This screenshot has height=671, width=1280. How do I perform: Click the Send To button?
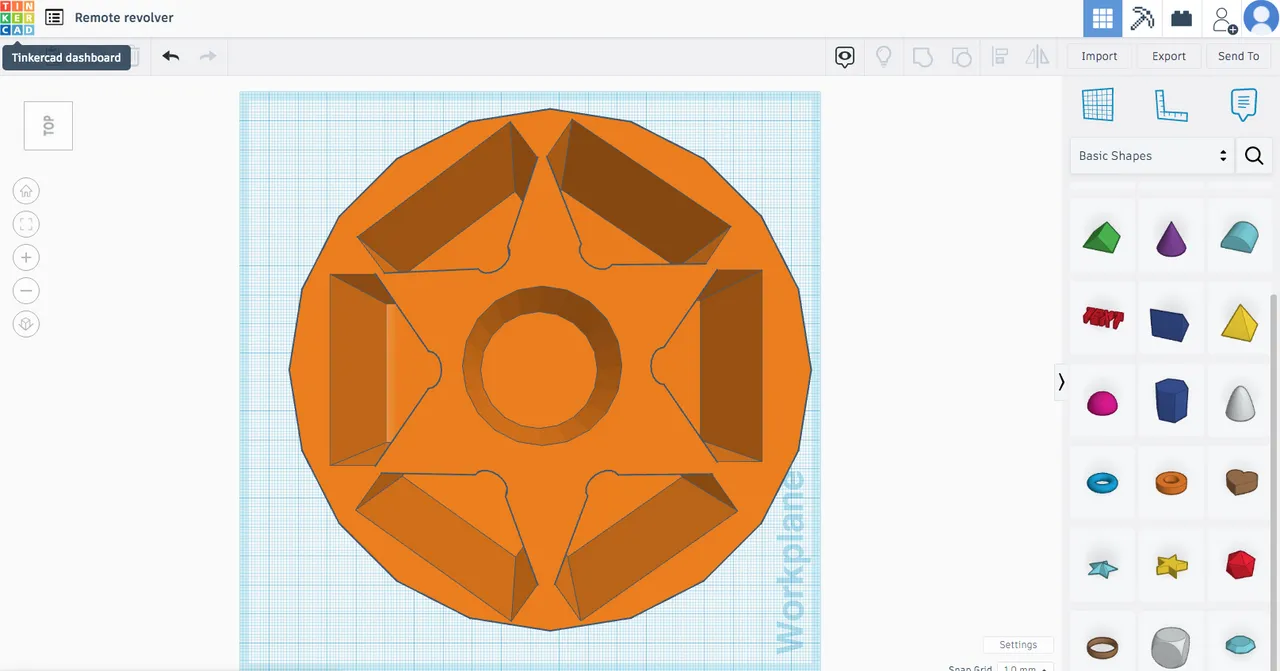(x=1238, y=56)
